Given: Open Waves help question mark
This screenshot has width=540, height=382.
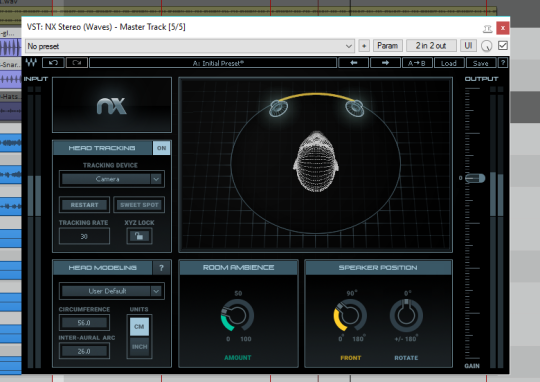Looking at the screenshot, I should [x=503, y=63].
